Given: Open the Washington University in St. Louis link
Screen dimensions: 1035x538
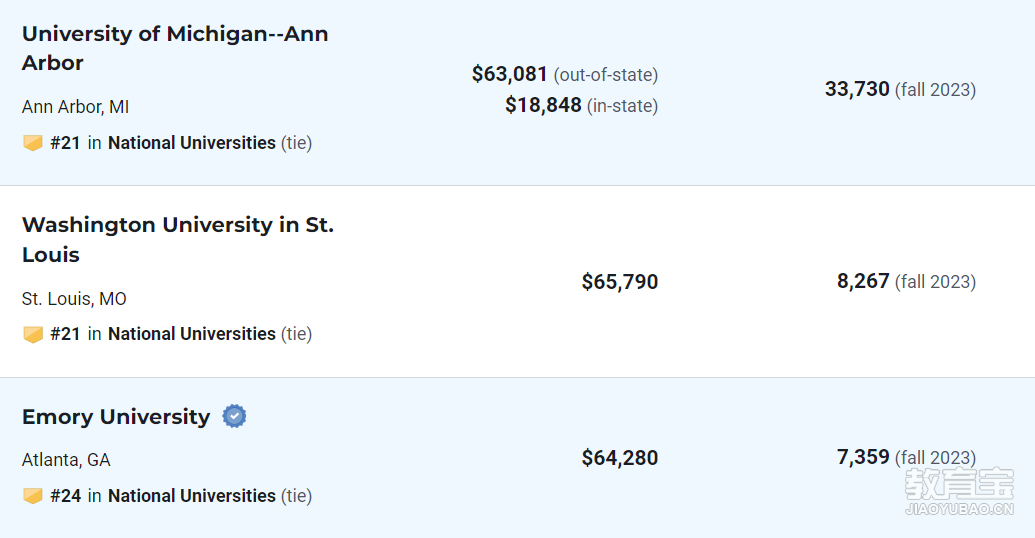Looking at the screenshot, I should [x=178, y=240].
